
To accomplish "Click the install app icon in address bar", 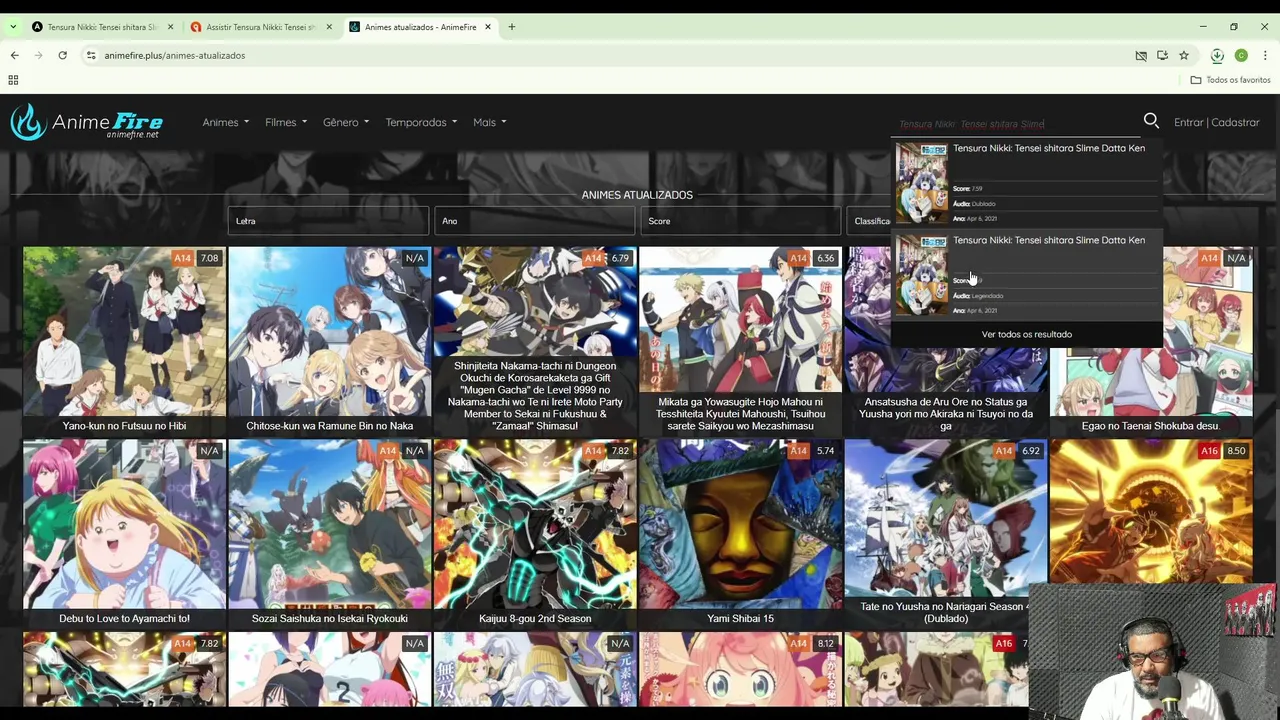I will tap(1162, 55).
